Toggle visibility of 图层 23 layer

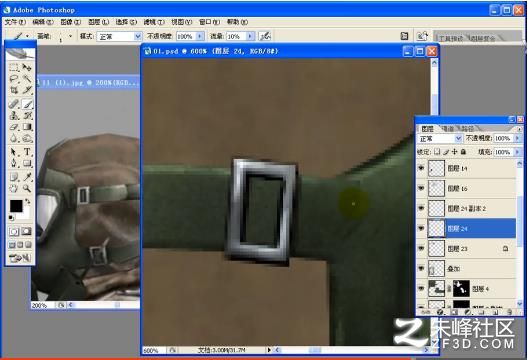(421, 248)
